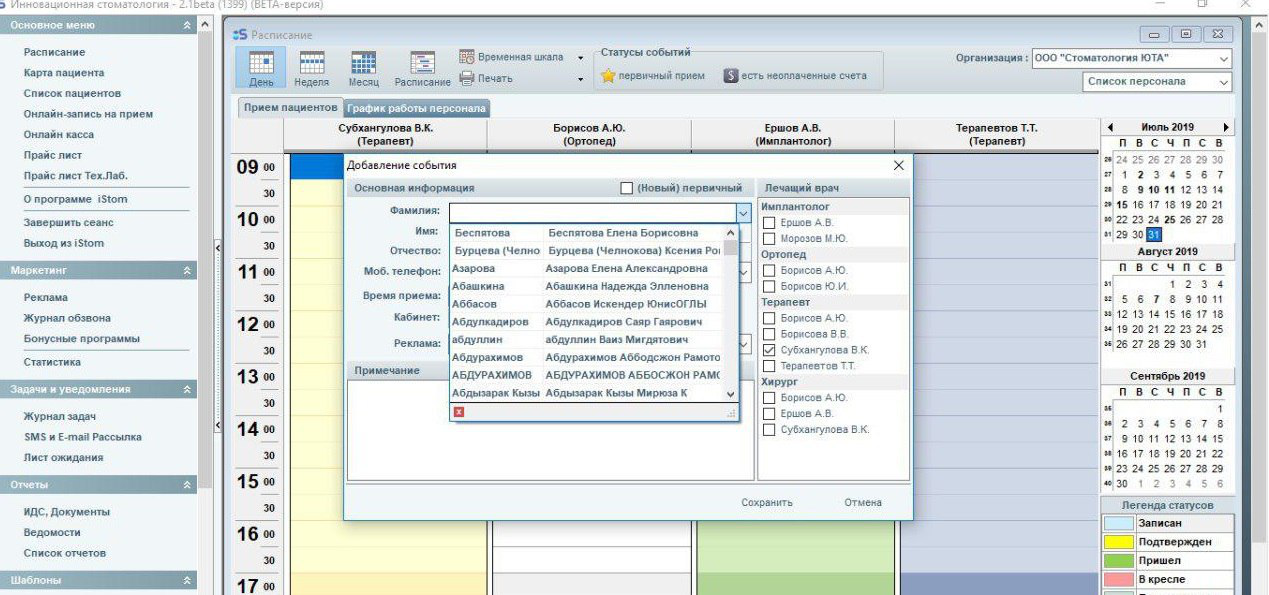Select patient Азарова Елена Александровна from list

point(594,268)
